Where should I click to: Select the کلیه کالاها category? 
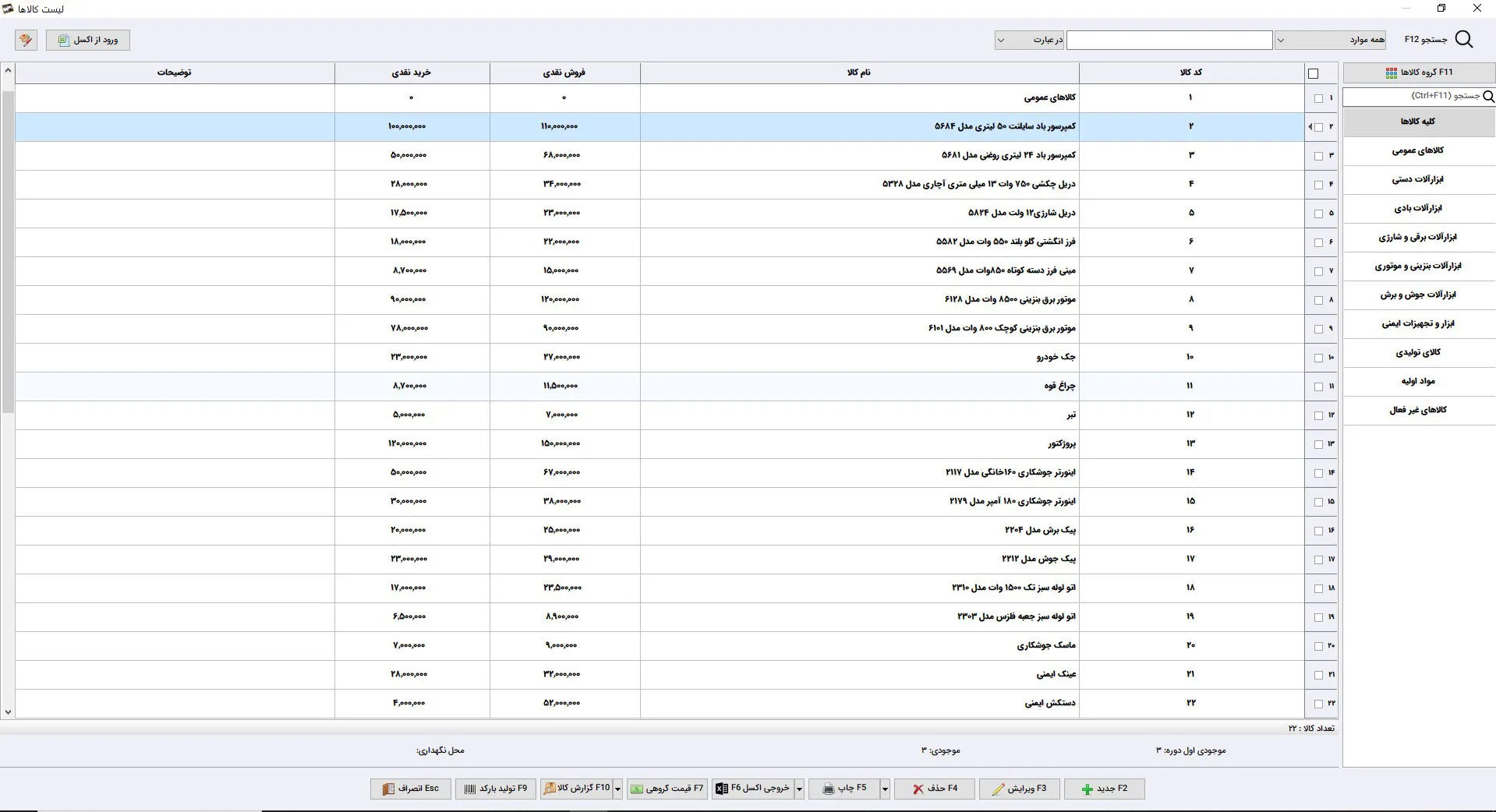(x=1419, y=122)
